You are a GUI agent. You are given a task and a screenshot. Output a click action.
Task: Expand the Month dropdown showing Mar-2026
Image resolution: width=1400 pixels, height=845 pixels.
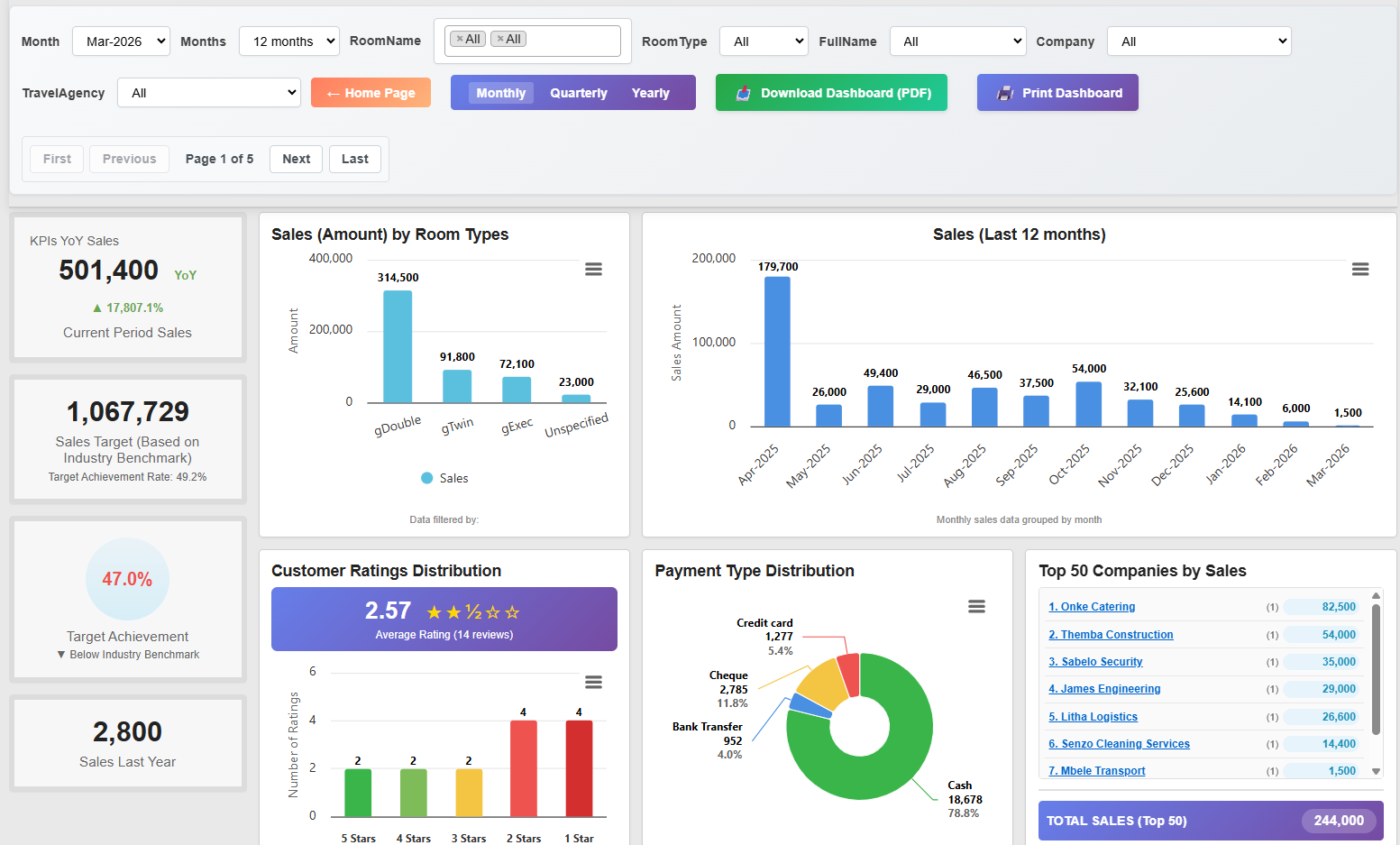coord(121,41)
